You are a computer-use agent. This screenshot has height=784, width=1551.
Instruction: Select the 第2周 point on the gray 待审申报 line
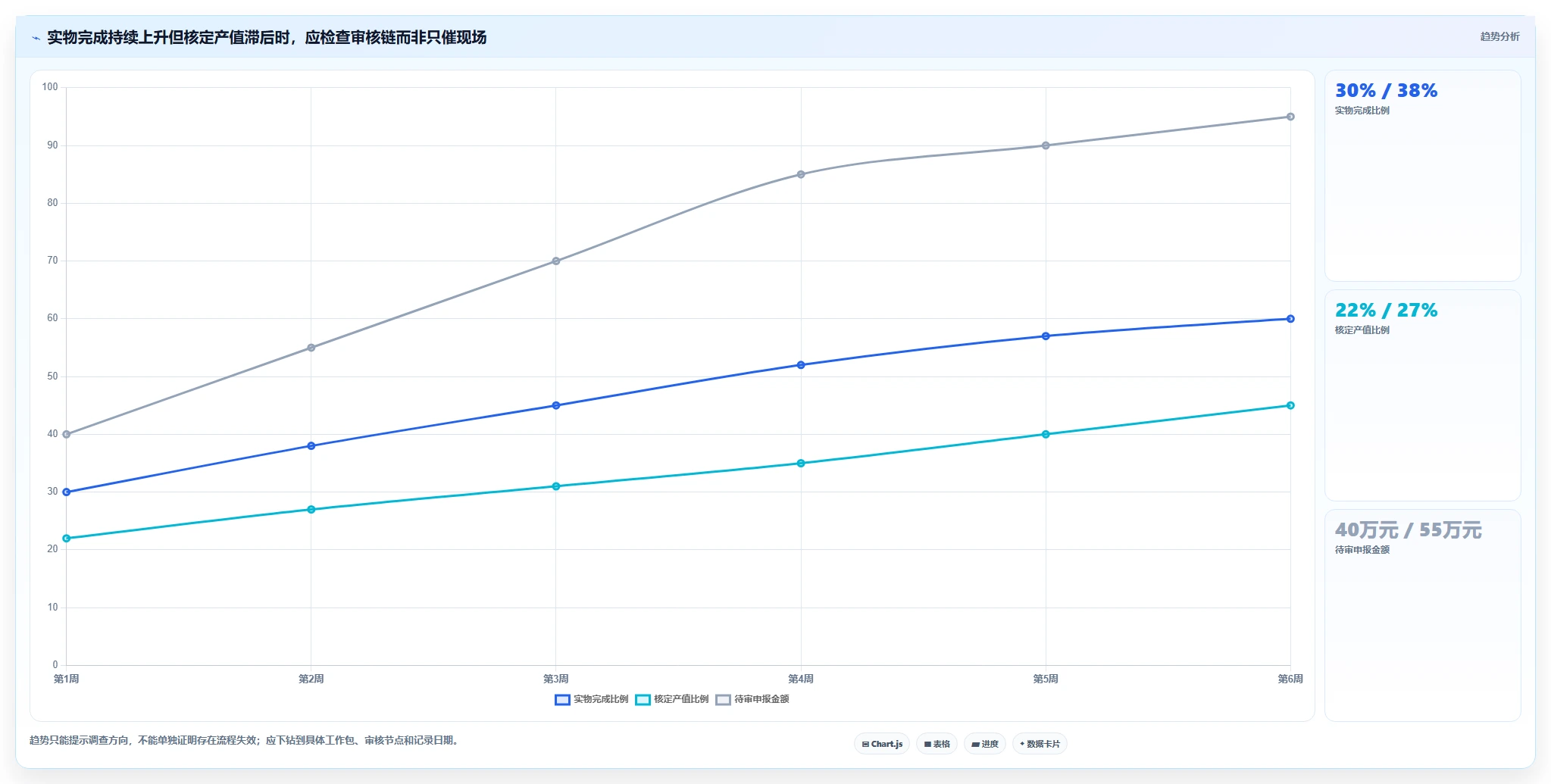311,348
